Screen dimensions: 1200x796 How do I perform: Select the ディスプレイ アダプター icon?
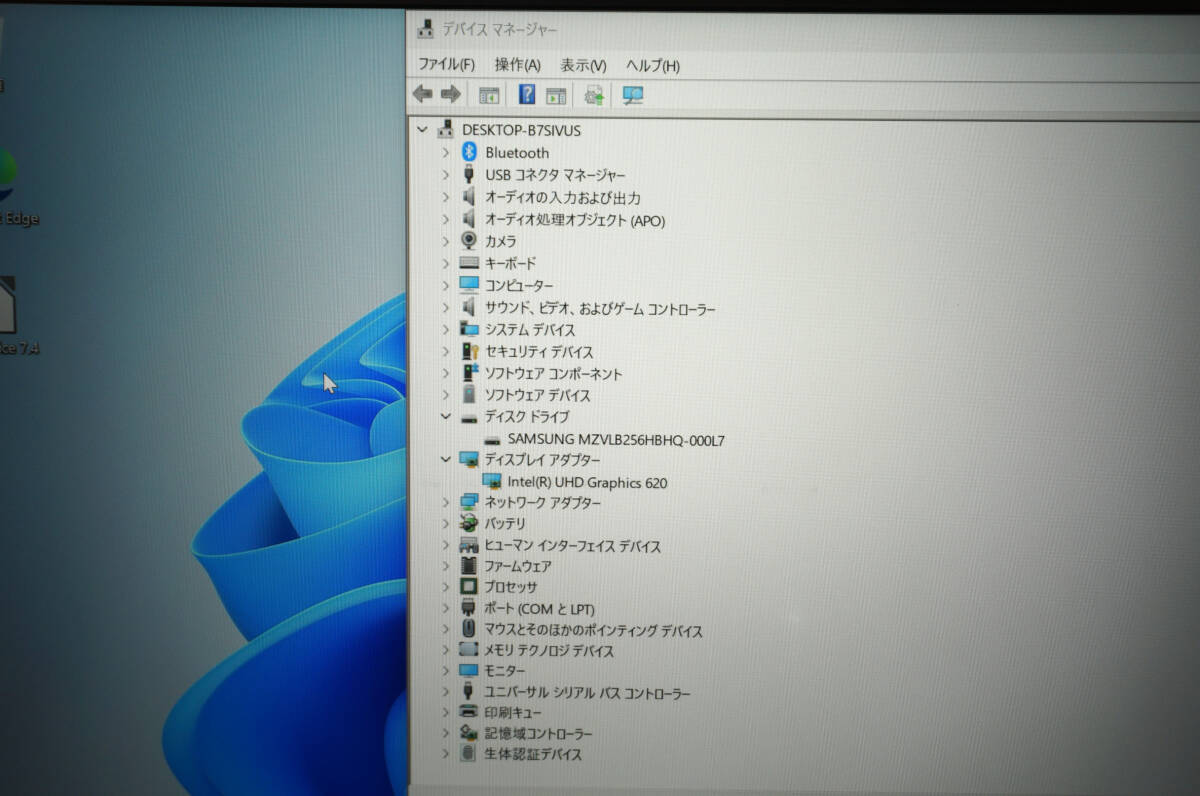pos(469,459)
